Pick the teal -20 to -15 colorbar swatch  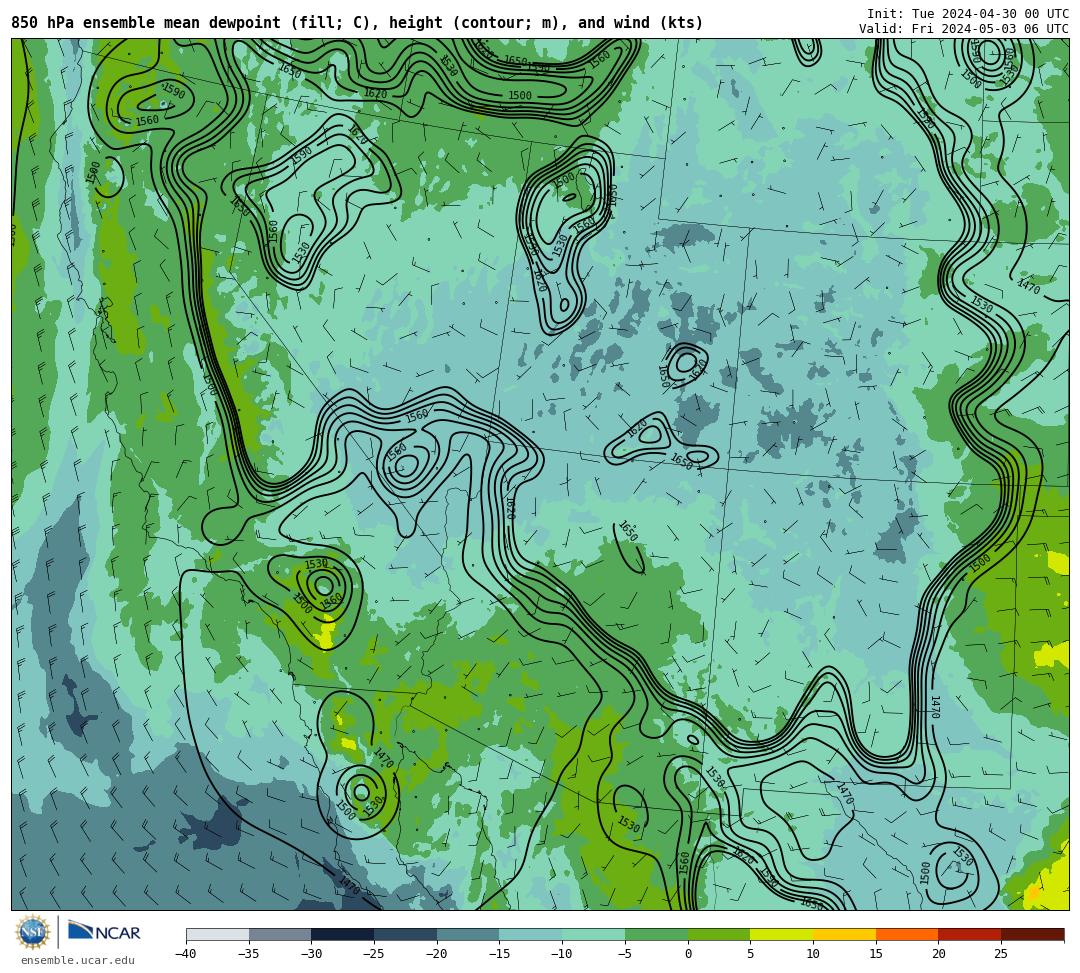tap(468, 934)
